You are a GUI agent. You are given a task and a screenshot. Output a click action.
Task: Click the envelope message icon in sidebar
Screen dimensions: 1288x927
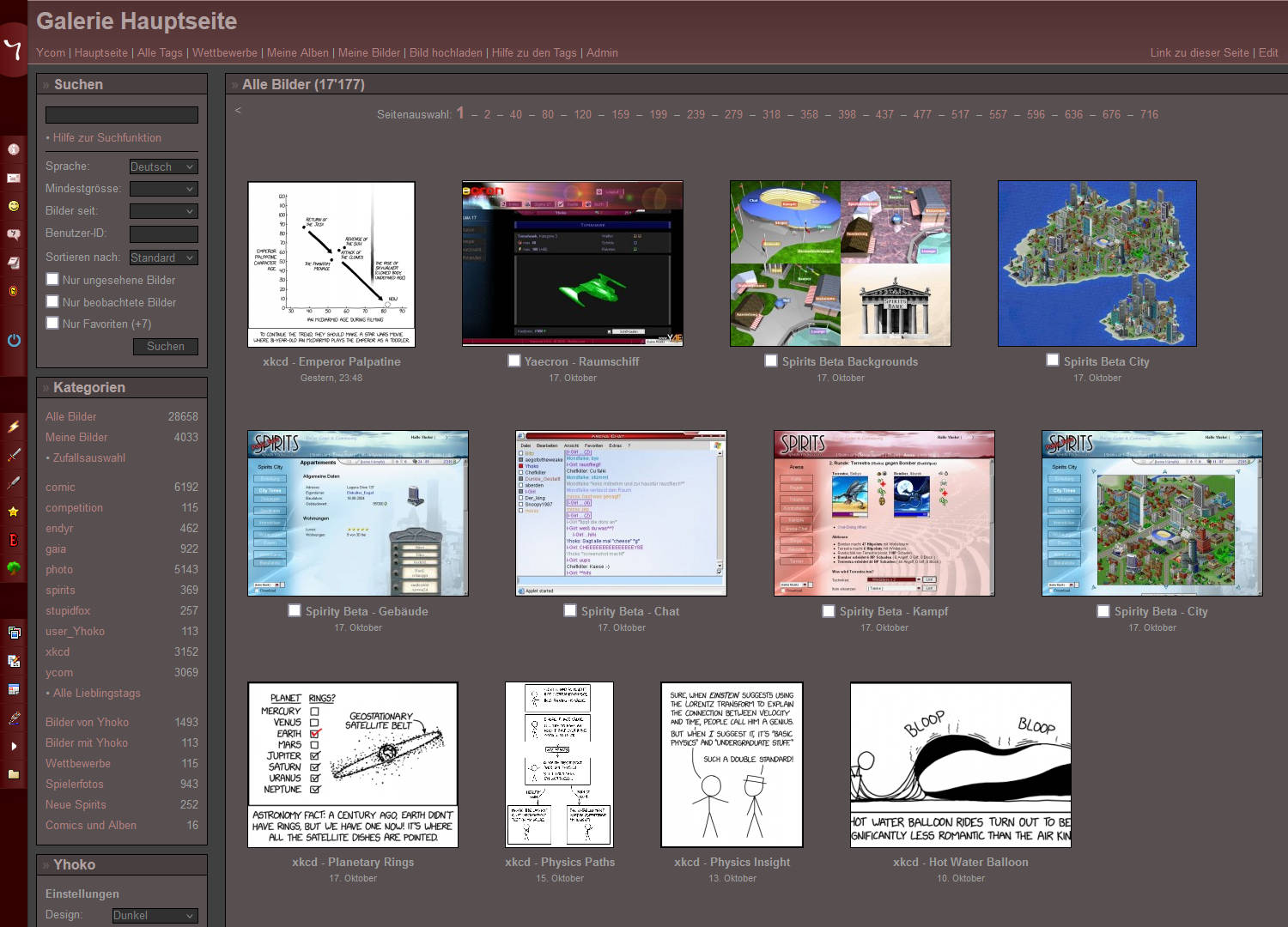click(14, 178)
